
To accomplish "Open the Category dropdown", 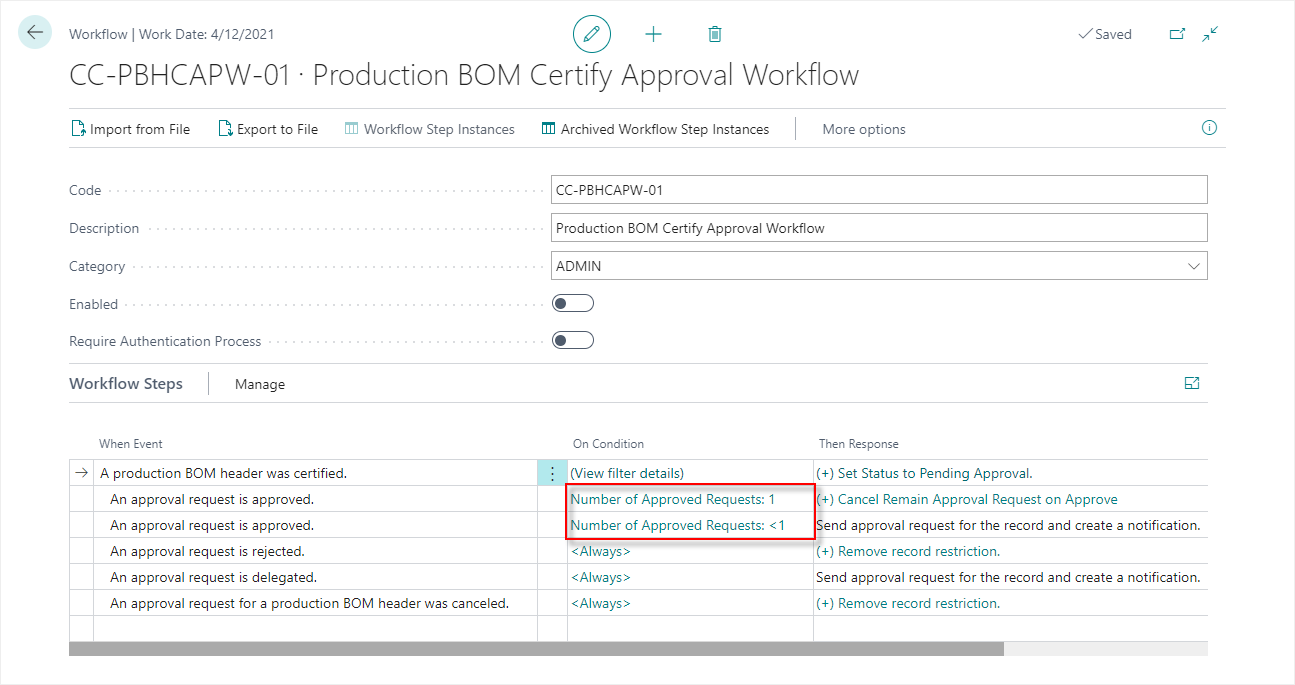I will [x=1193, y=265].
